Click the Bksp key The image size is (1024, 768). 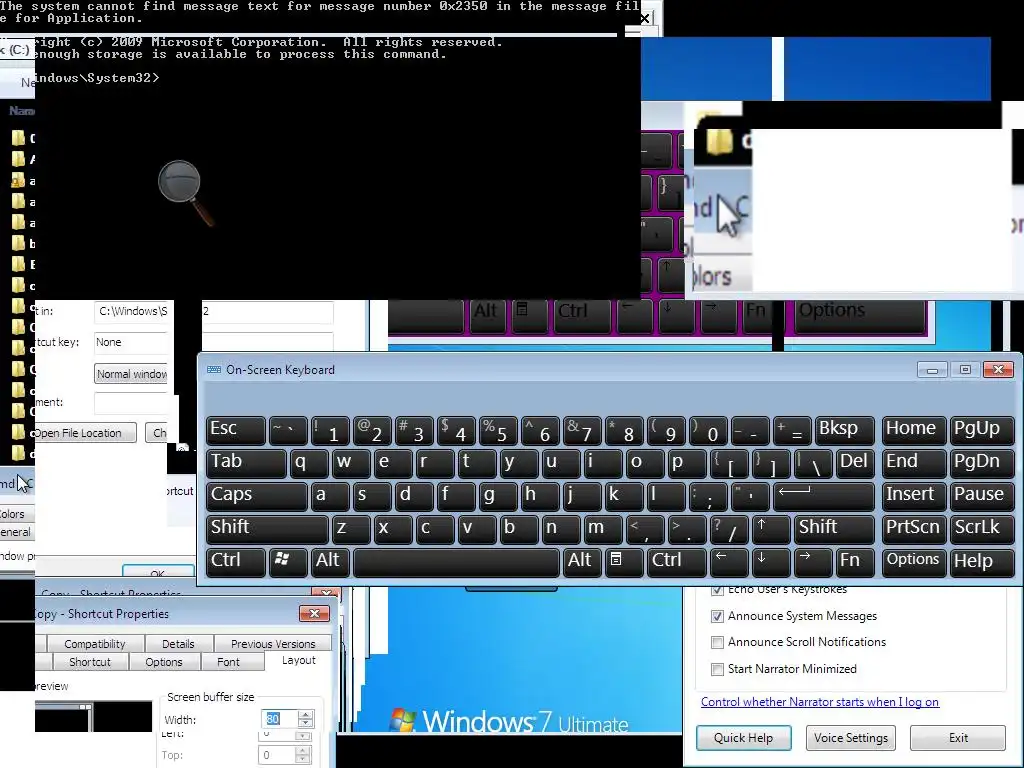tap(844, 430)
